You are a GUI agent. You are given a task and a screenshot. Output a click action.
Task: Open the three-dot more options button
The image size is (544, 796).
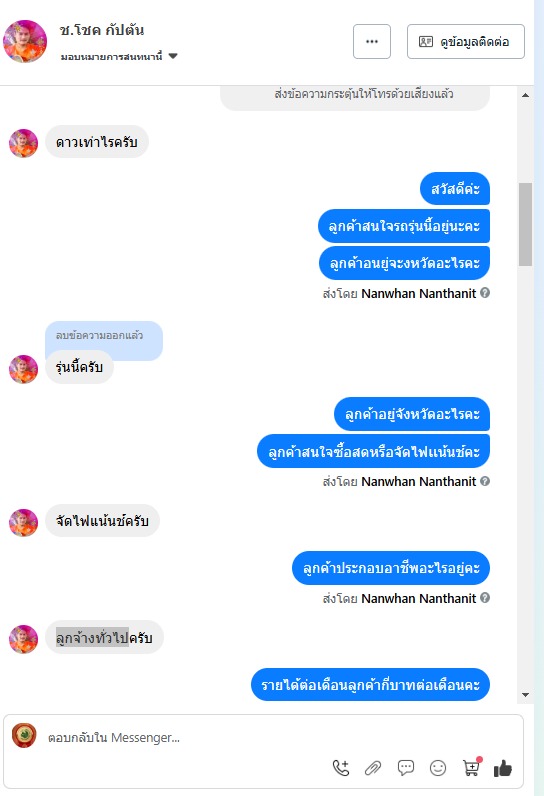(x=372, y=42)
